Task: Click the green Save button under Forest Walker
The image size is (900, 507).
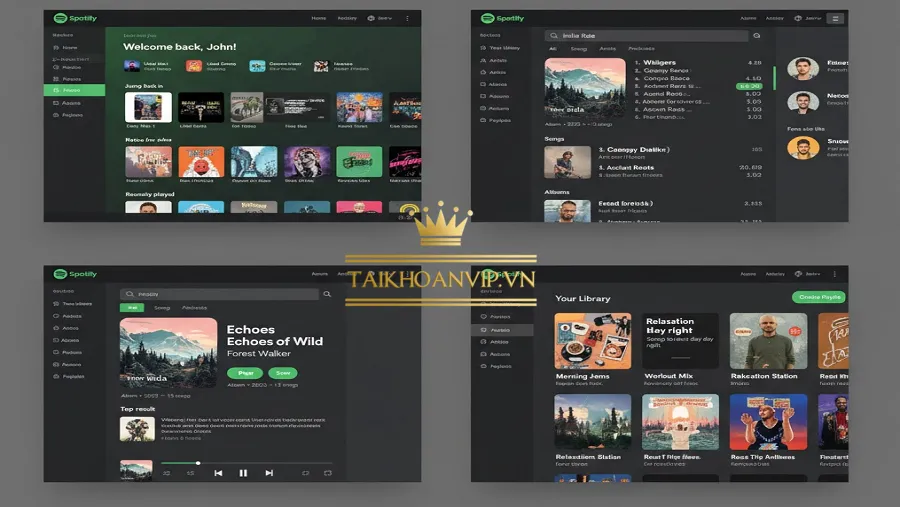Action: (283, 373)
